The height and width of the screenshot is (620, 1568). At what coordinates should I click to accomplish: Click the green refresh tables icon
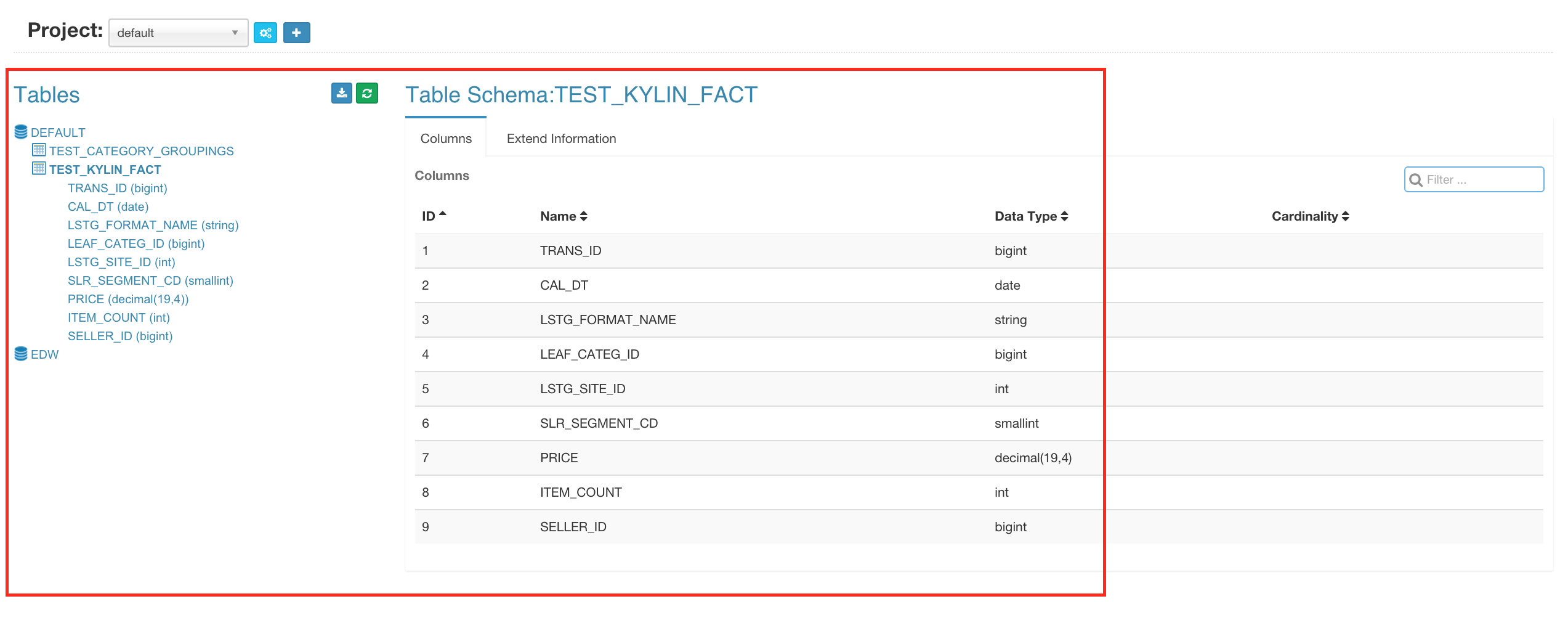(x=367, y=93)
